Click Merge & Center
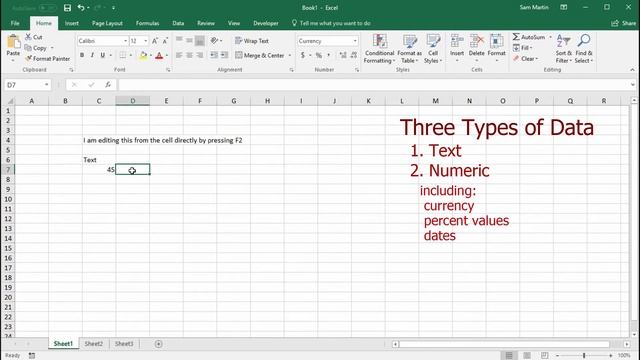640x360 pixels. pyautogui.click(x=260, y=55)
